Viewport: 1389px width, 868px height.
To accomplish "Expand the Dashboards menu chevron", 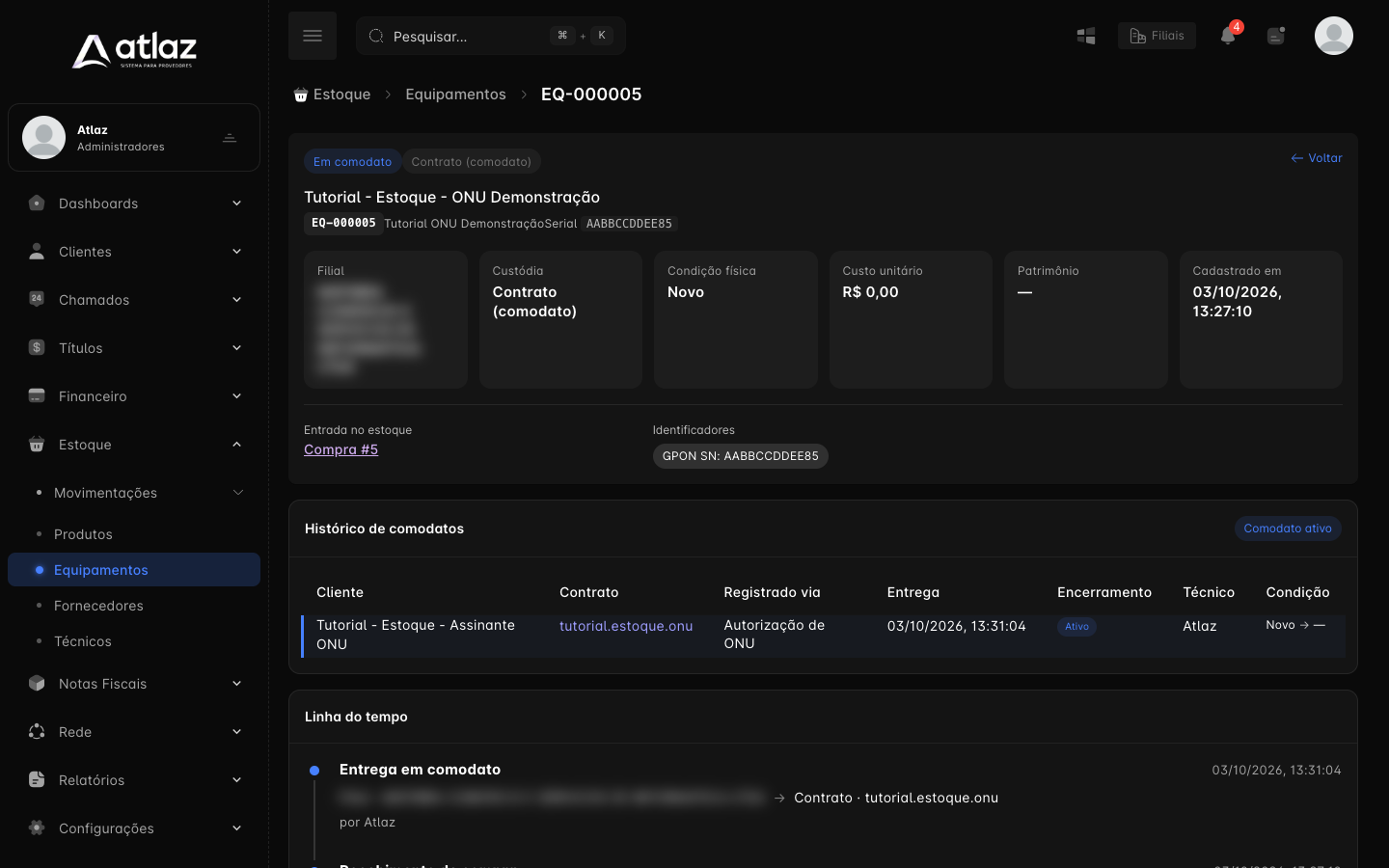I will (236, 203).
